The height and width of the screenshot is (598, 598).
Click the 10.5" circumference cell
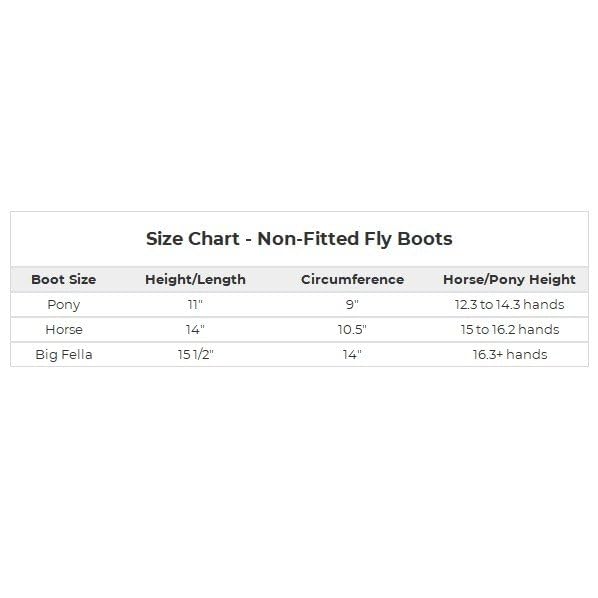(x=352, y=330)
